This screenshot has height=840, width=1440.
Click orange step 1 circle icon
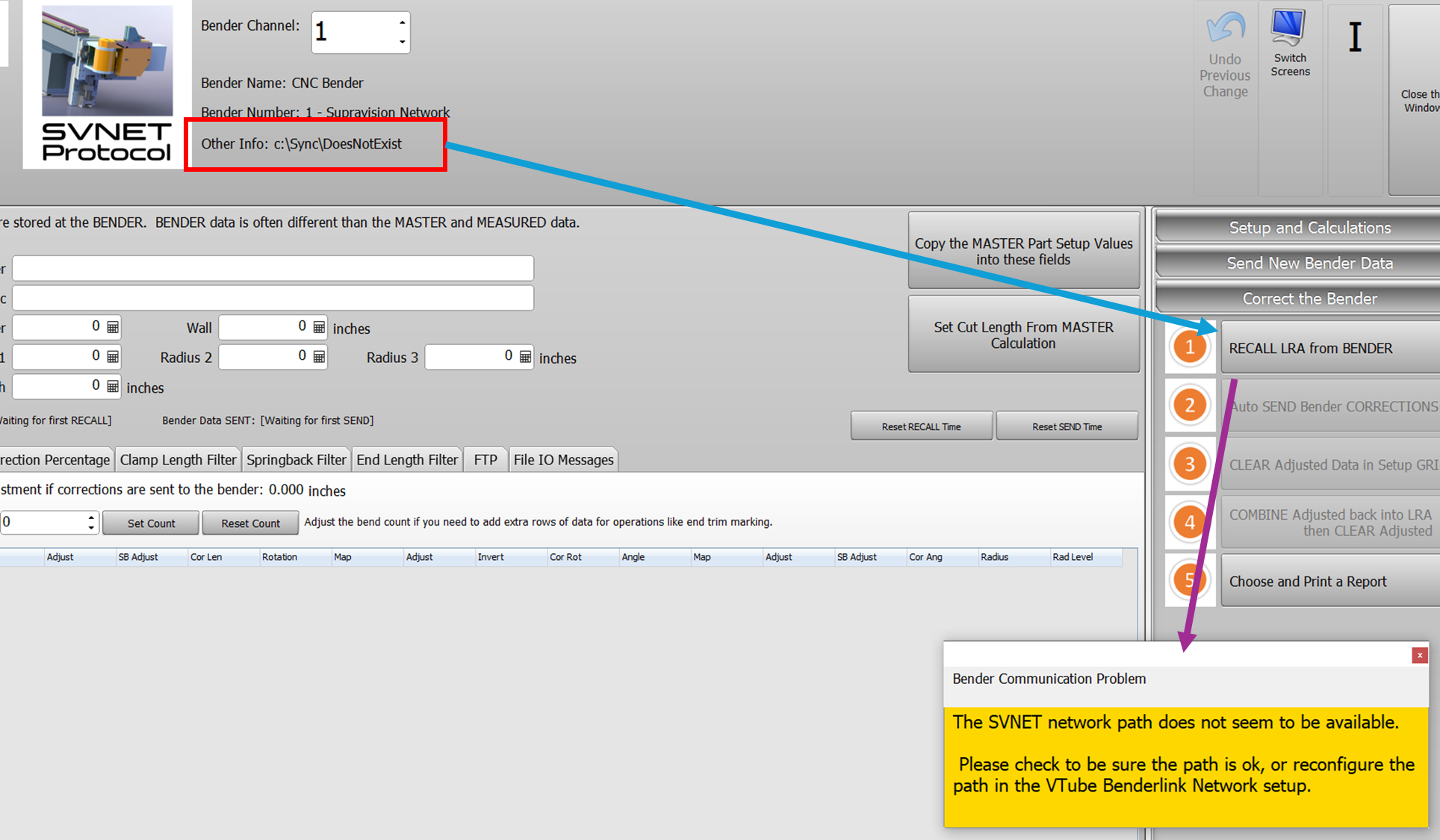1189,347
